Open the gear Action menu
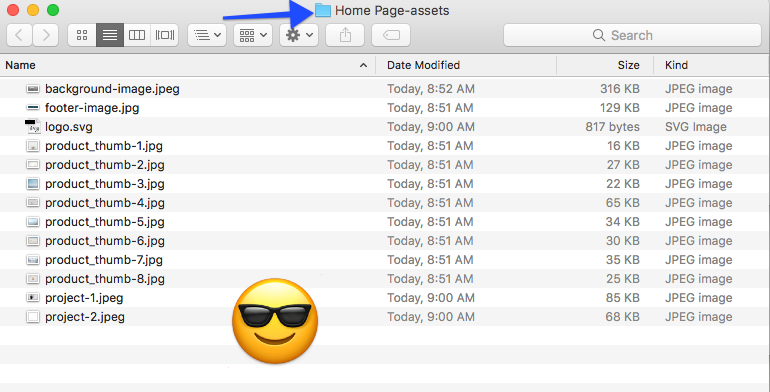 pos(299,35)
